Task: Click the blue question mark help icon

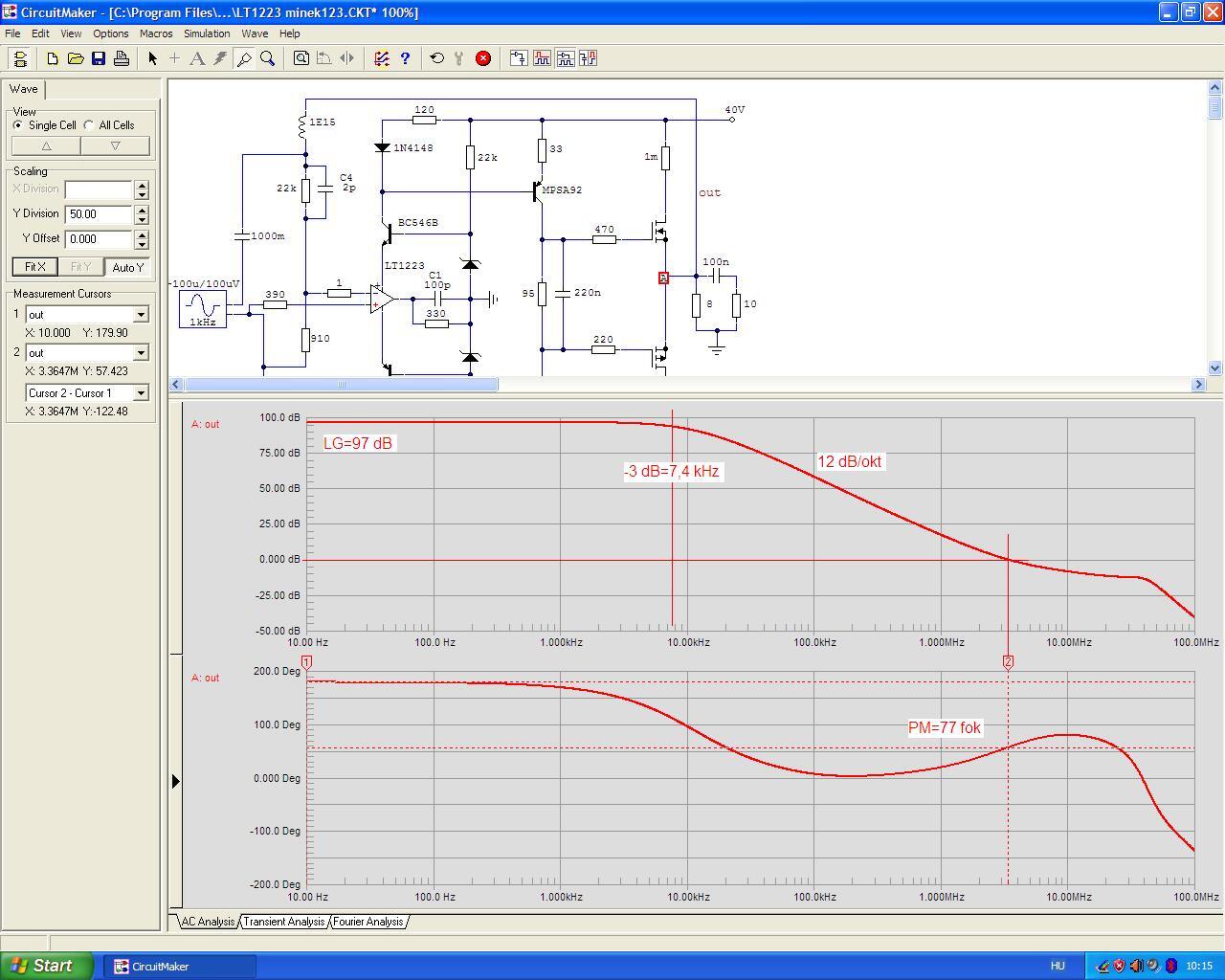Action: 405,58
